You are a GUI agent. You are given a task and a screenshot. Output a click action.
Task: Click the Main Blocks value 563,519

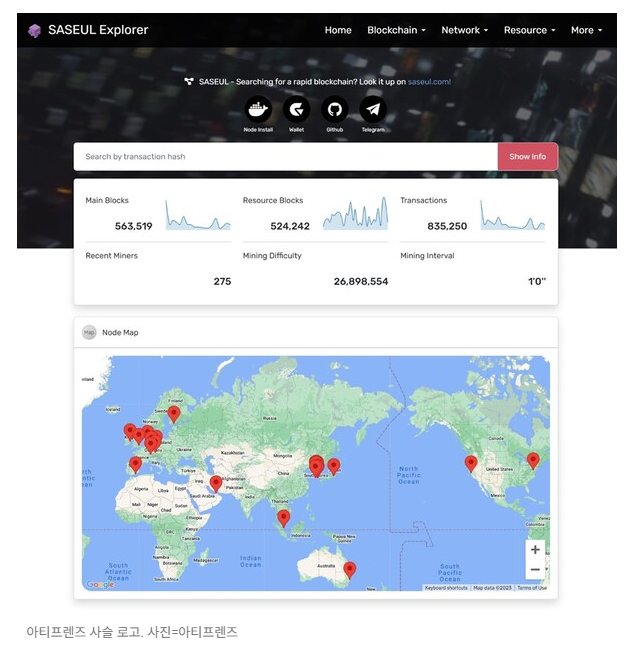pos(133,226)
